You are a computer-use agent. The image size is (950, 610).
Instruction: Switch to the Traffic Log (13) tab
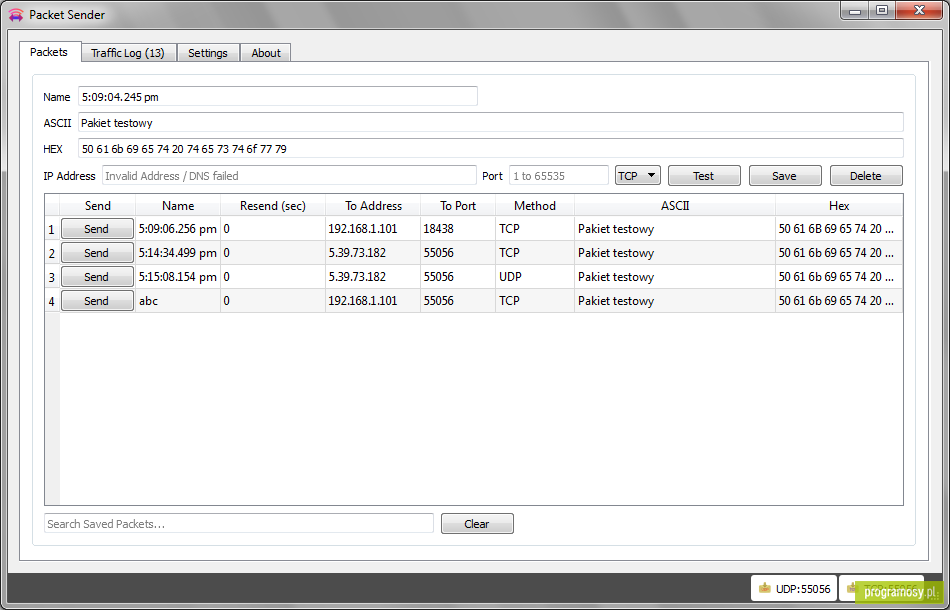pos(128,53)
